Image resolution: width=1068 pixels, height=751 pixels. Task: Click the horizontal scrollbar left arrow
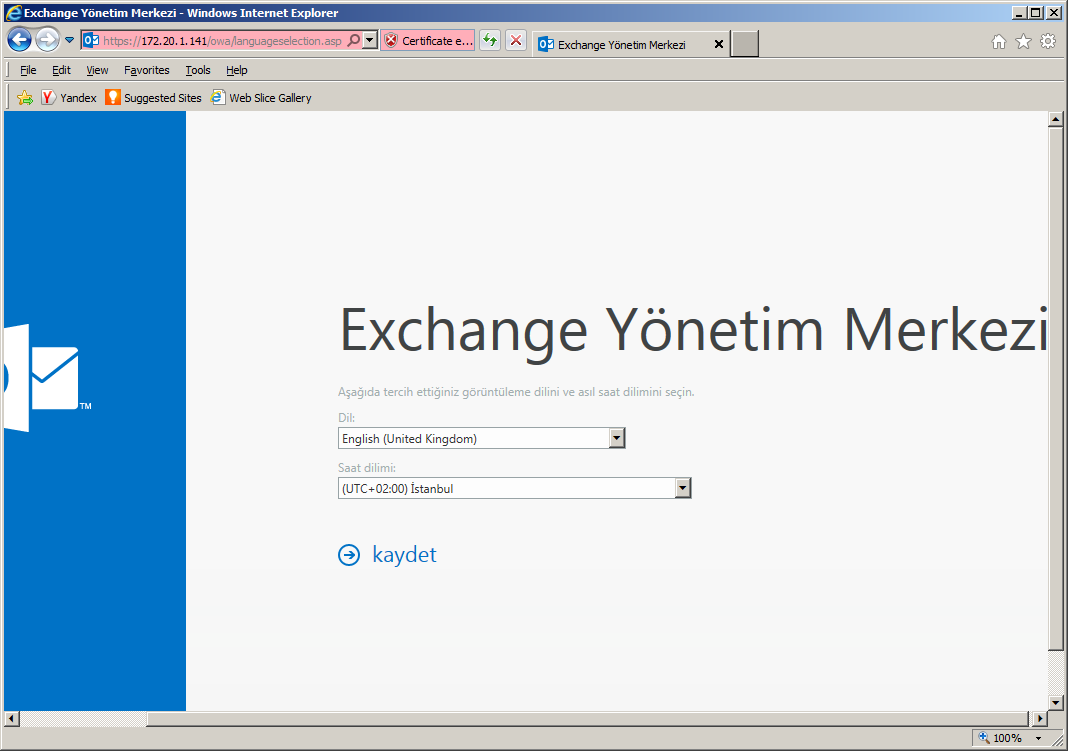(x=12, y=718)
